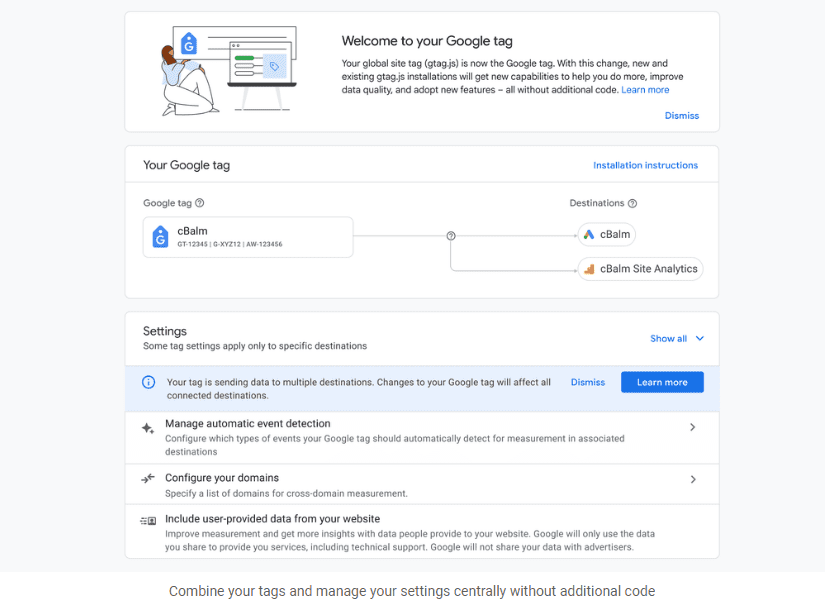Open Installation instructions link
The width and height of the screenshot is (828, 610).
click(x=645, y=166)
